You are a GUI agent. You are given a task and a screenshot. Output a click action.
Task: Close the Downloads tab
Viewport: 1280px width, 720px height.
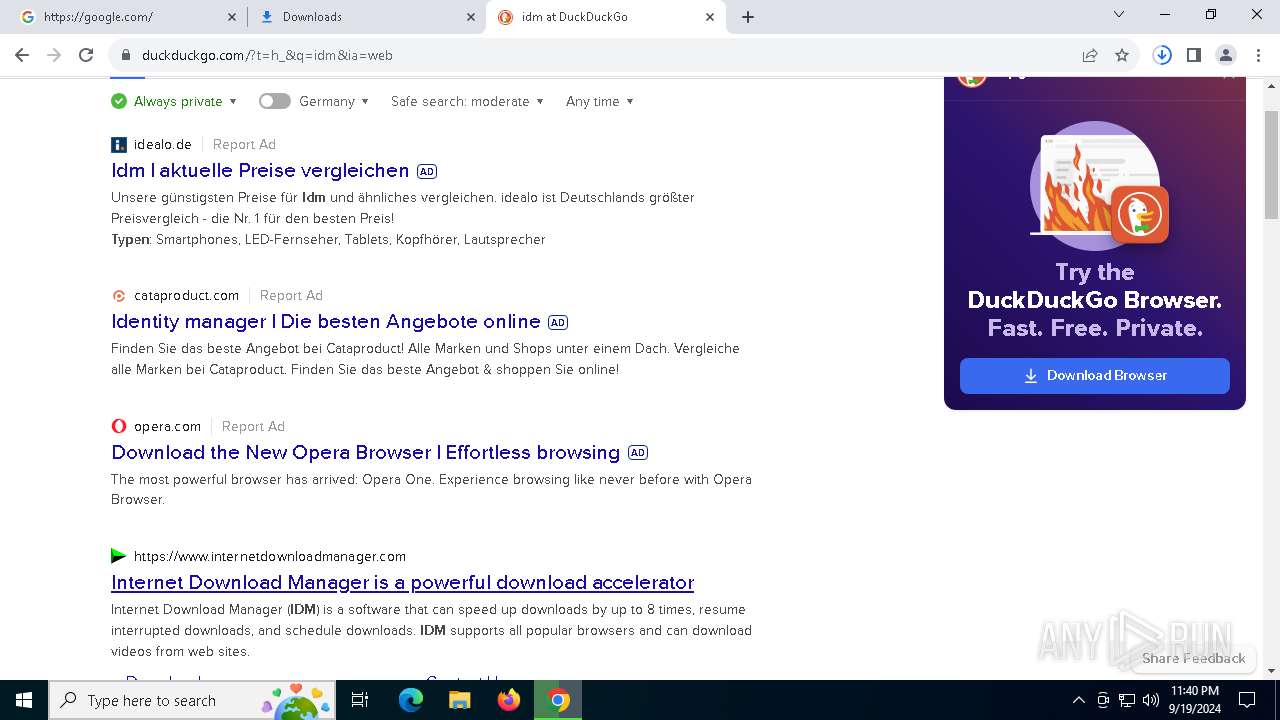click(x=471, y=17)
